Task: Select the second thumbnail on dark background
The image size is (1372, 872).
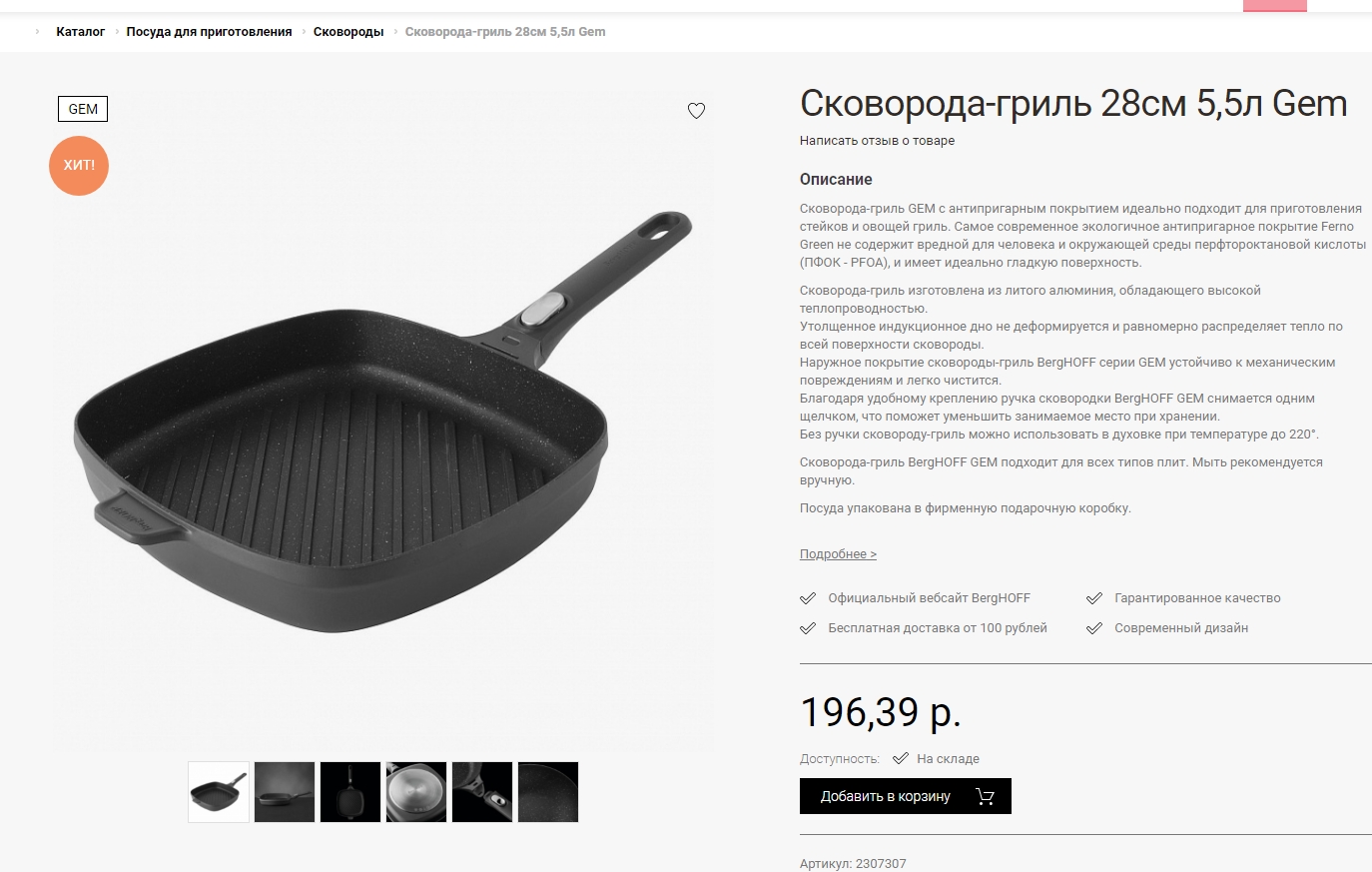Action: (x=285, y=792)
